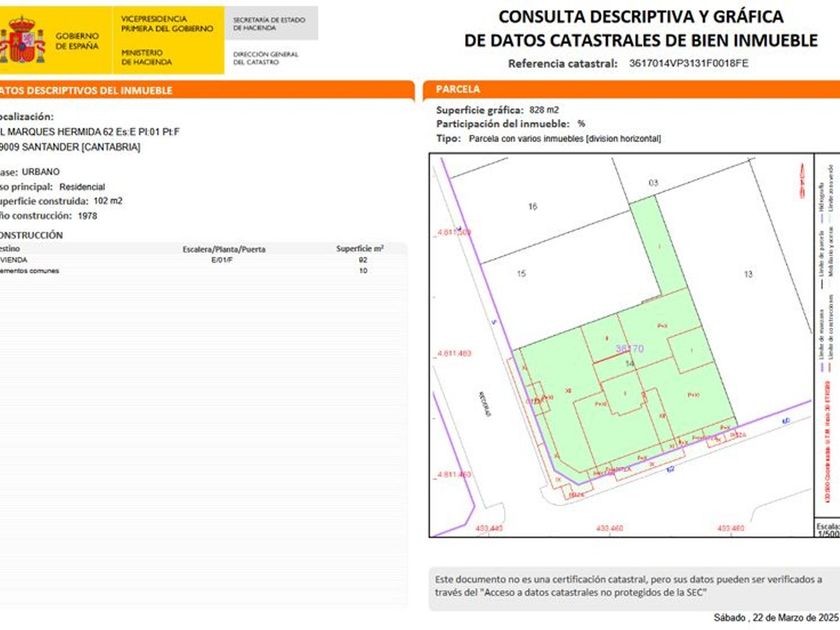Click parcel number 13 on the map
The height and width of the screenshot is (630, 840).
click(748, 274)
